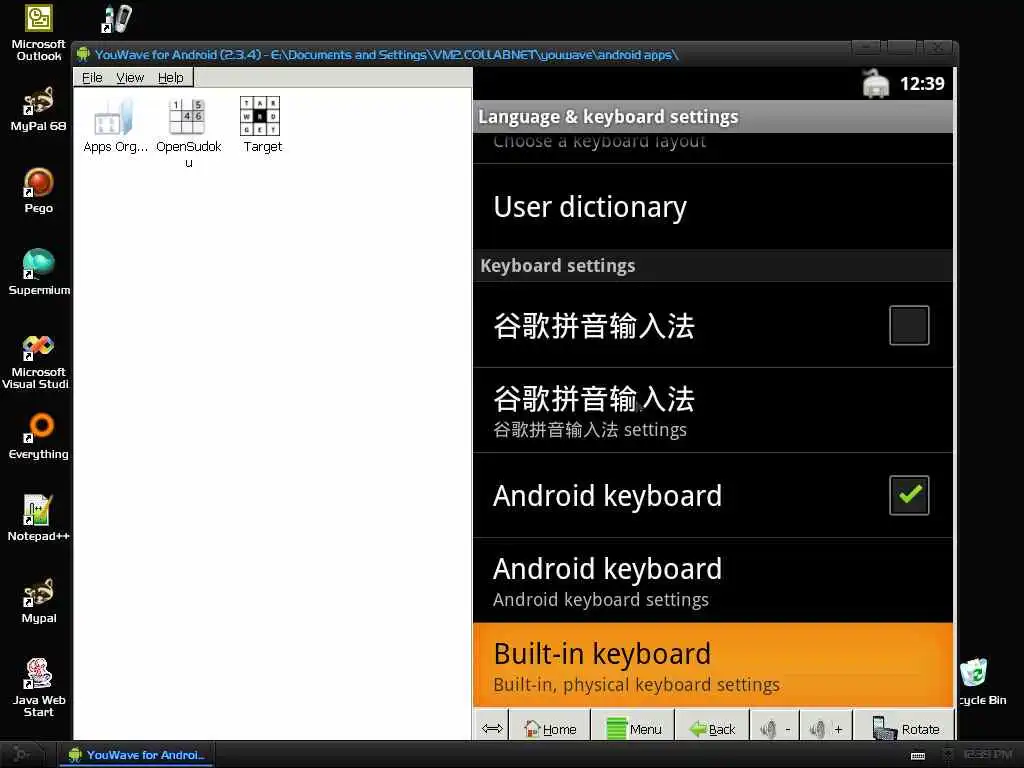This screenshot has height=768, width=1024.
Task: Open MyPal 68 desktop shortcut
Action: (39, 108)
